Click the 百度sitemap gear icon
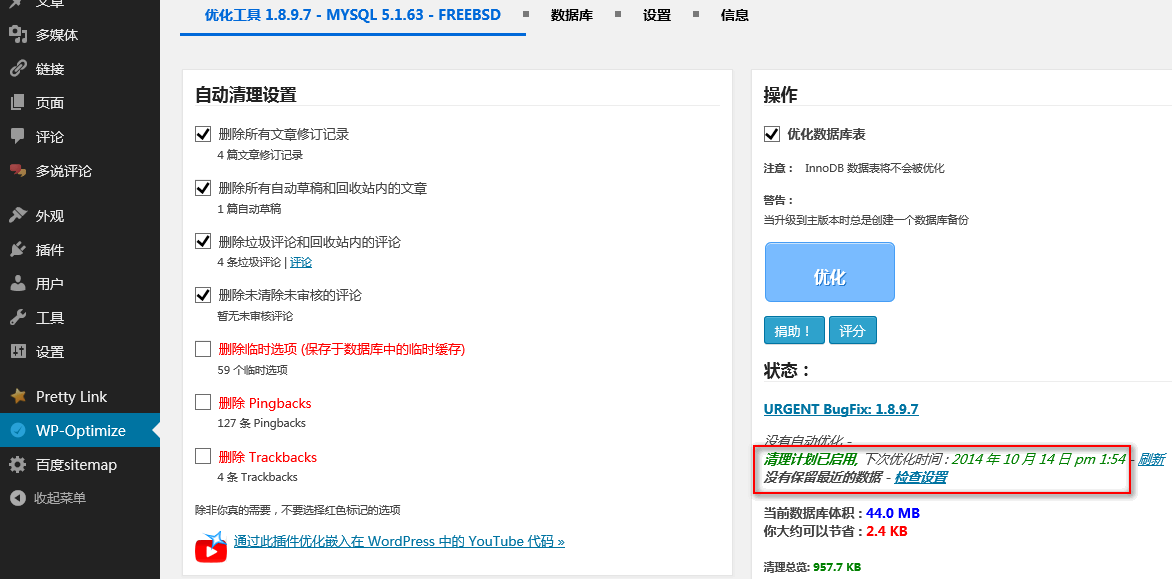Image resolution: width=1172 pixels, height=579 pixels. (18, 465)
